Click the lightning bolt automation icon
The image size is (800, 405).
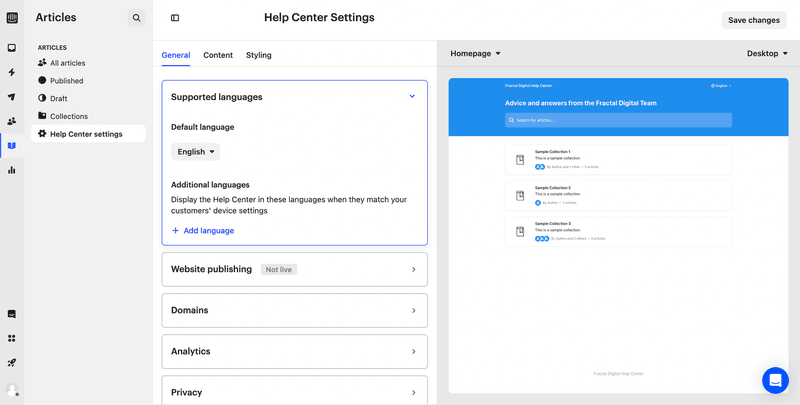pyautogui.click(x=12, y=73)
